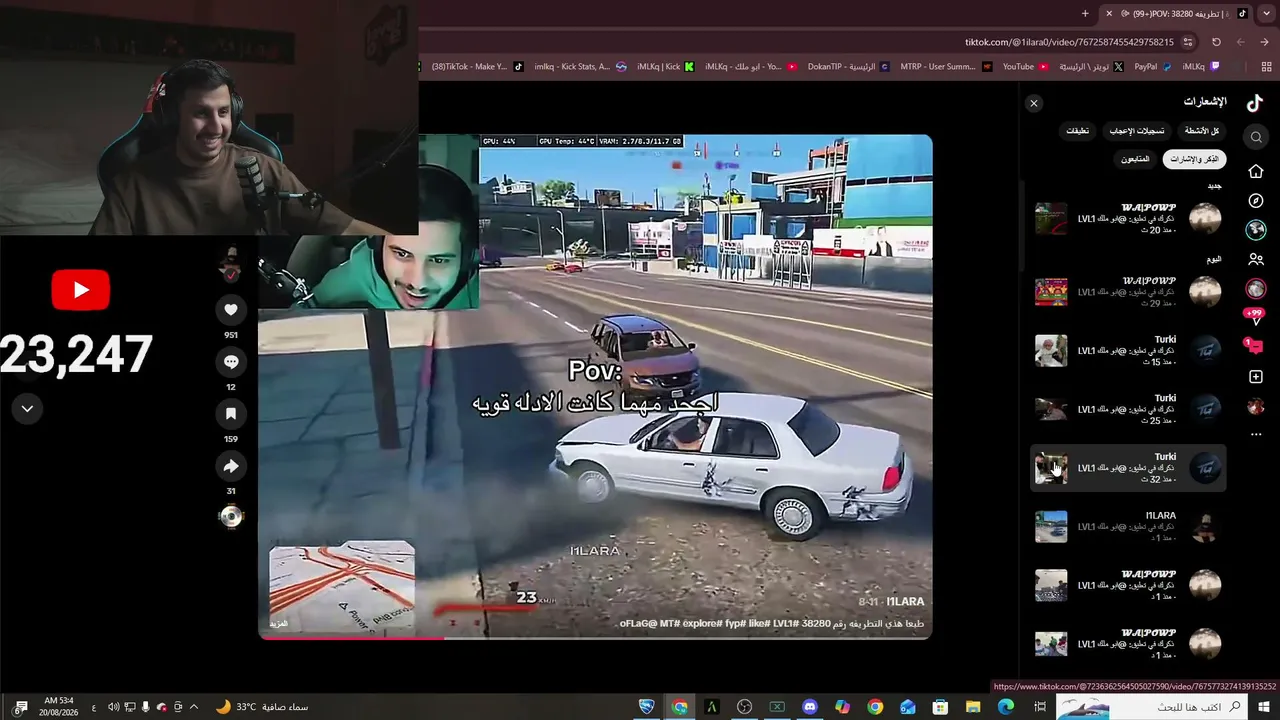Open the Explore compass icon
The width and height of the screenshot is (1280, 720).
[1256, 201]
